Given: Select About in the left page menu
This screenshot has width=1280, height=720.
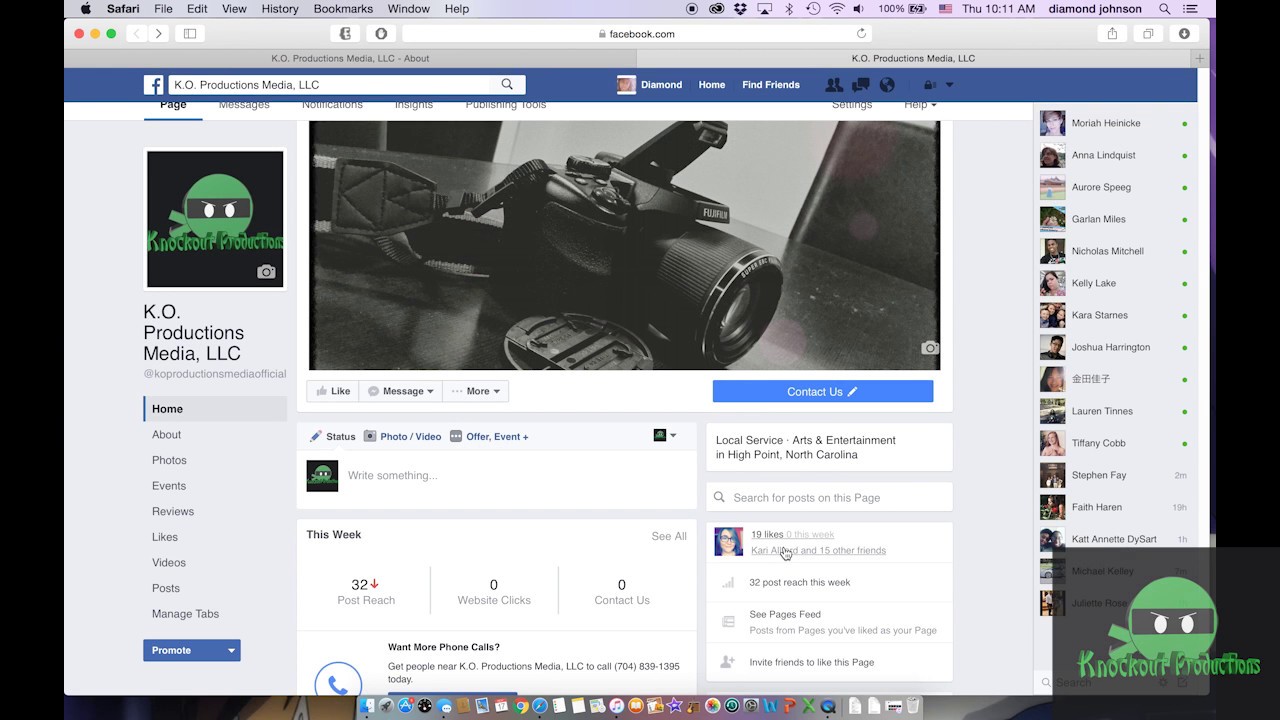Looking at the screenshot, I should (x=166, y=435).
